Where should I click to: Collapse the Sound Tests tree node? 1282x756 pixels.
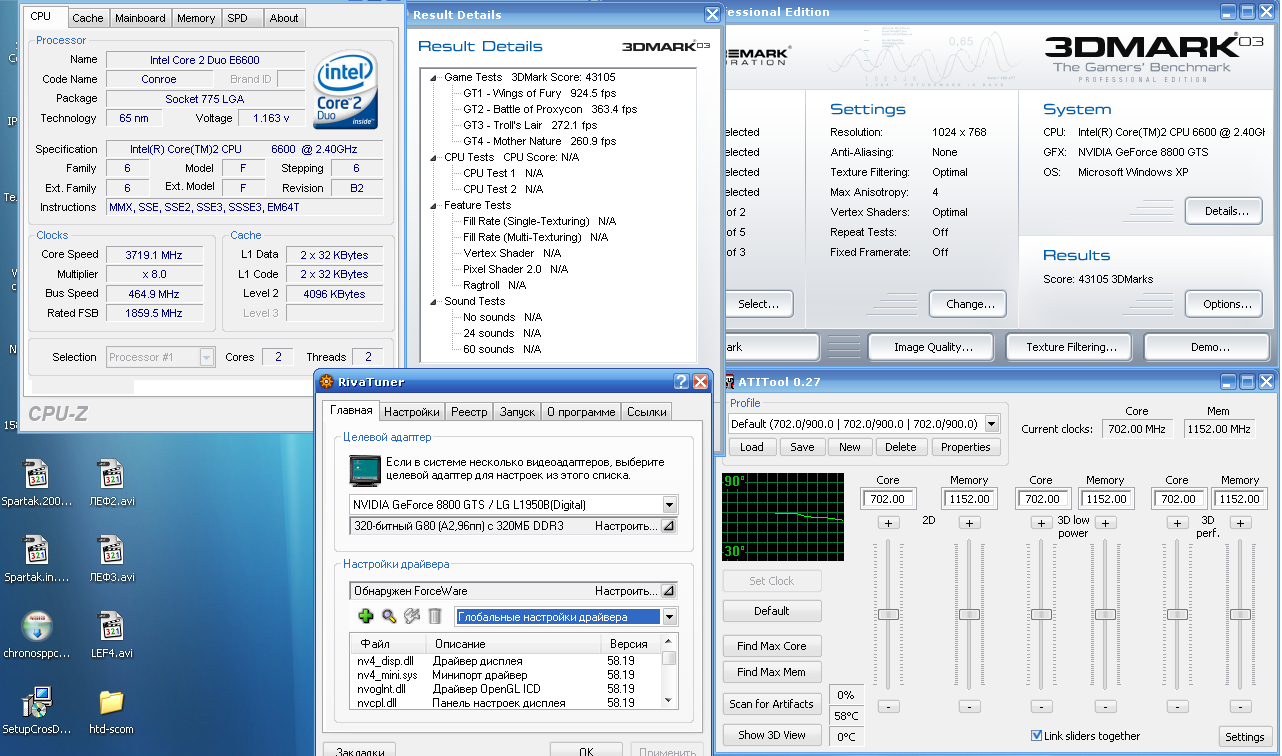[434, 301]
